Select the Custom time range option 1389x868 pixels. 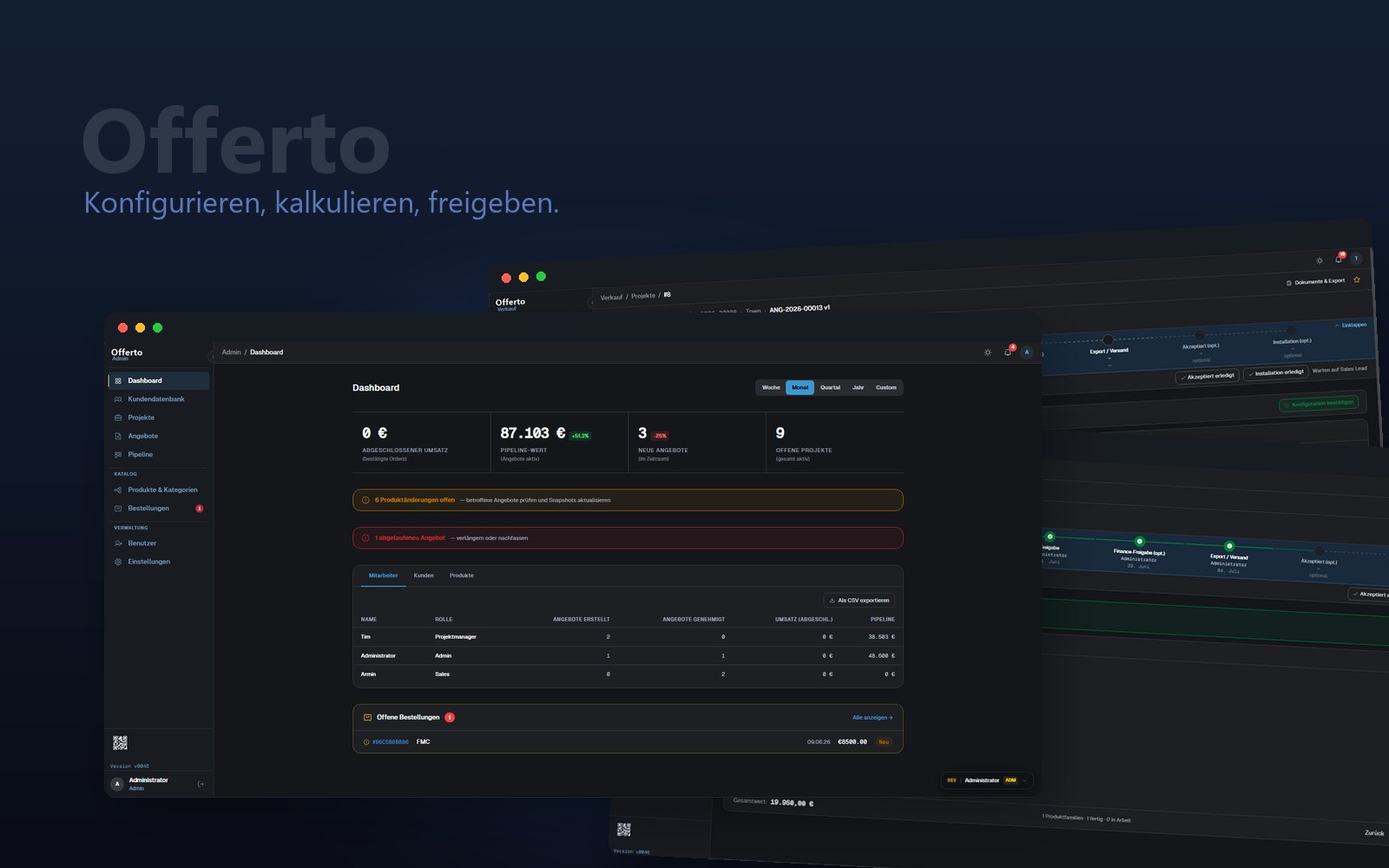click(x=885, y=388)
